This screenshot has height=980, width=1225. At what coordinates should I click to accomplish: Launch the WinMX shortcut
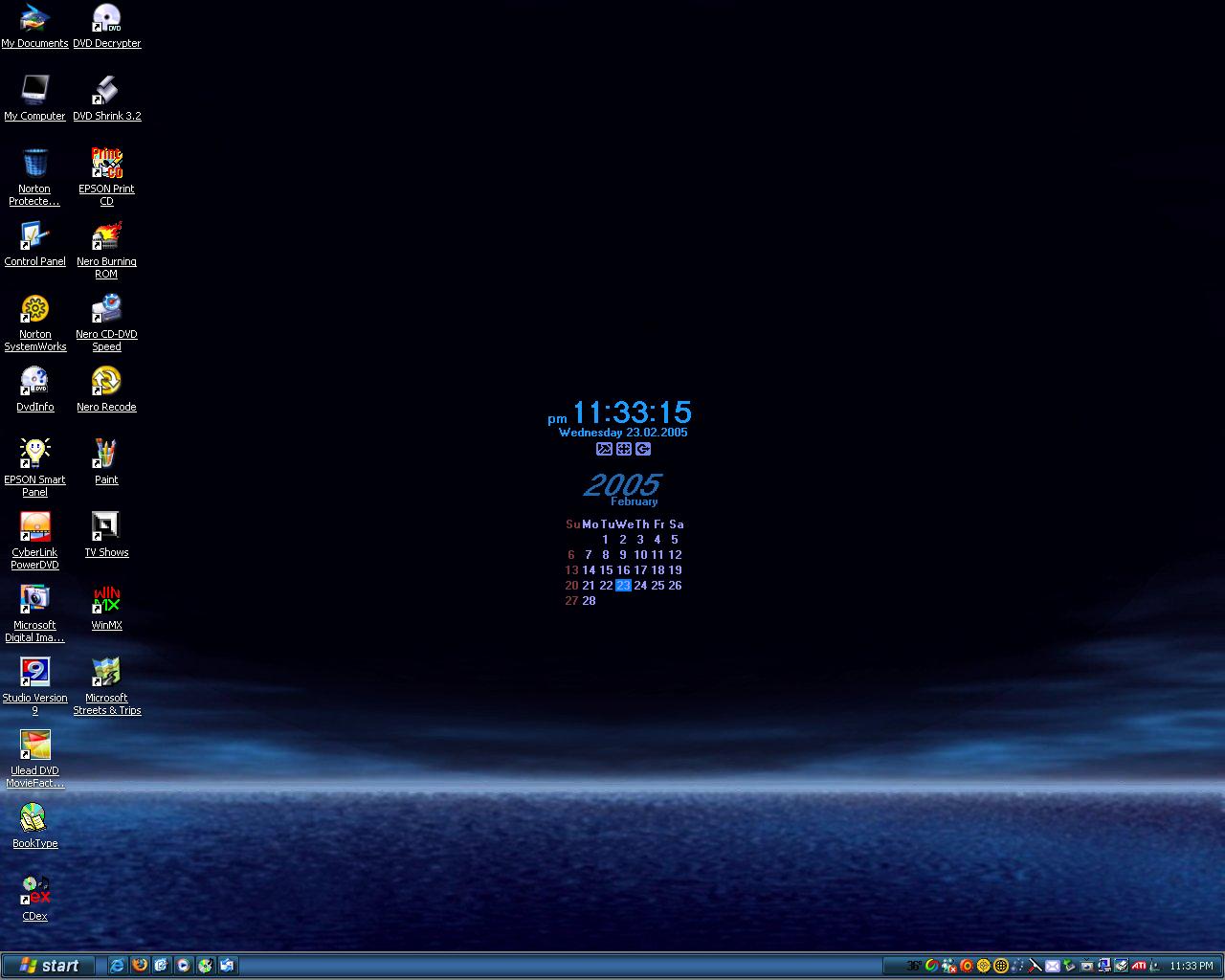coord(106,608)
